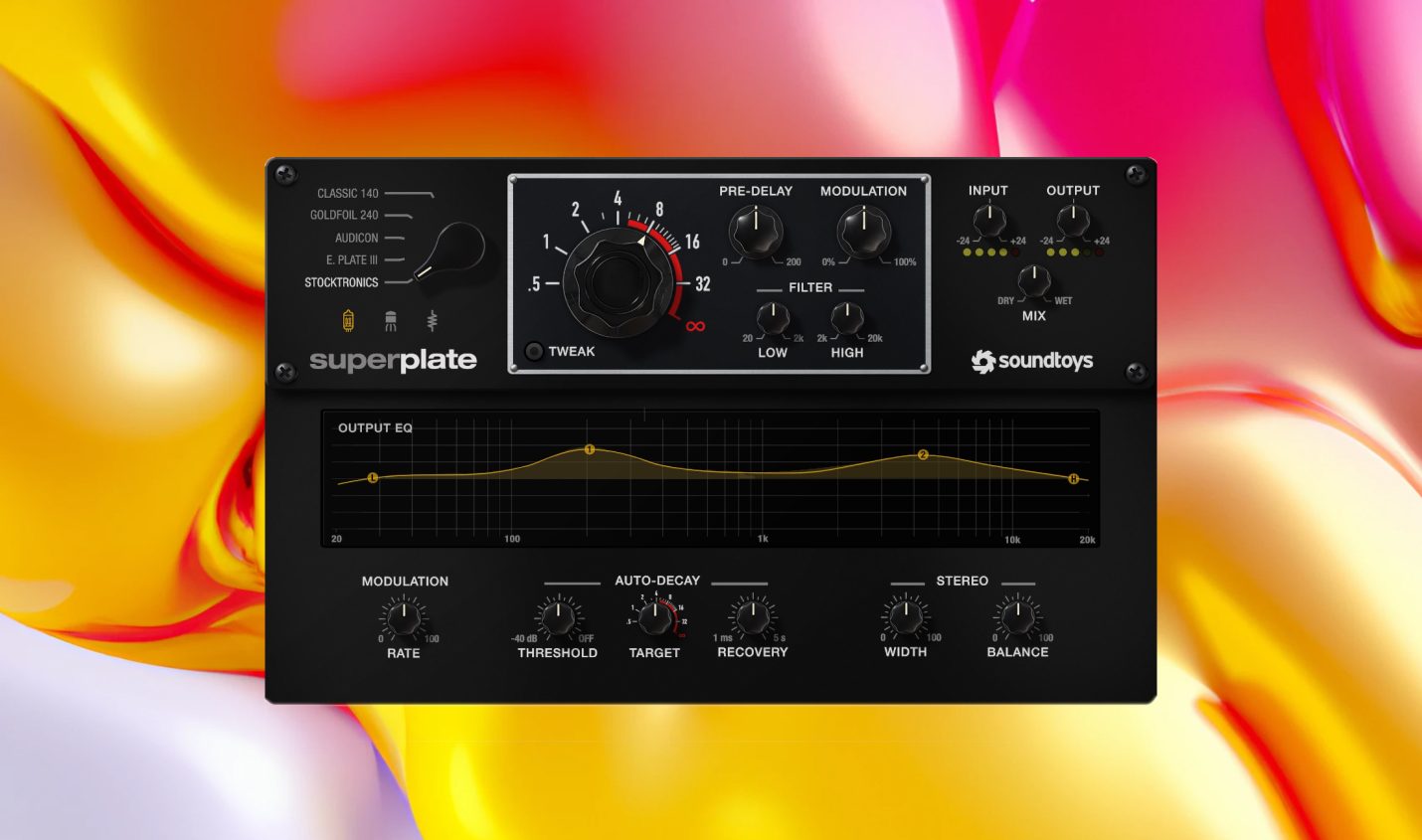Click the Soundtoys logo
Screen dimensions: 1422x840
point(1031,362)
